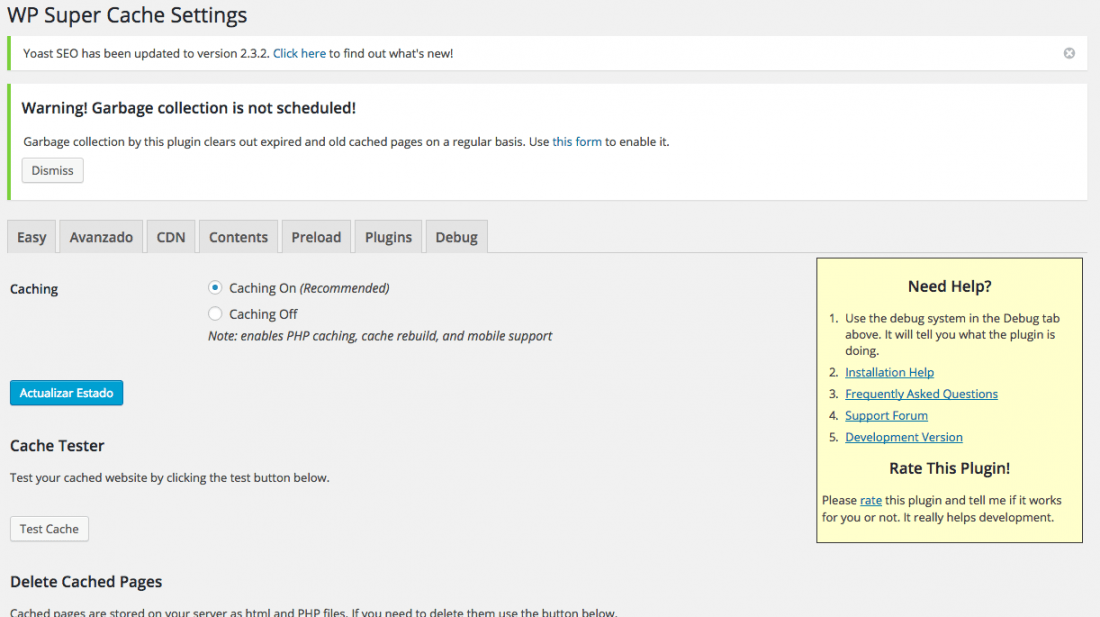Visit Frequently Asked Questions

pyautogui.click(x=921, y=394)
